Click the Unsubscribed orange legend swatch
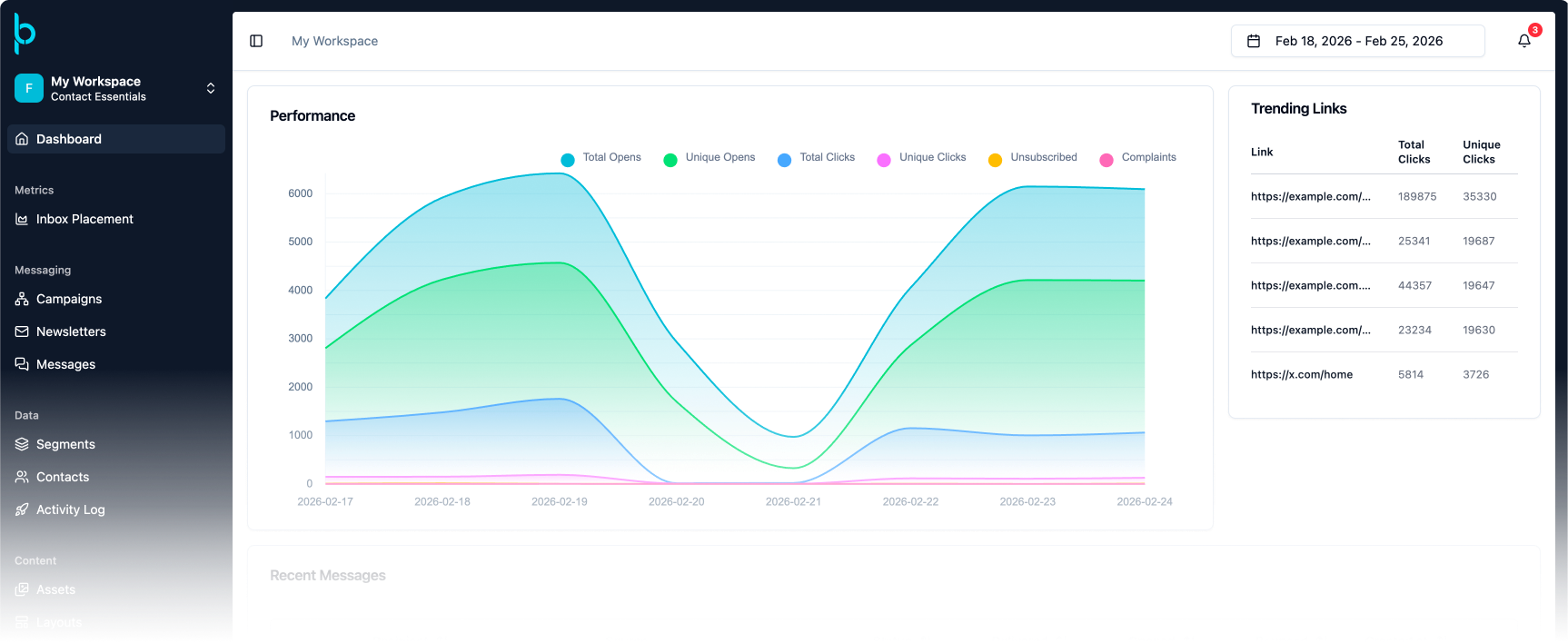The image size is (1568, 643). coord(995,160)
